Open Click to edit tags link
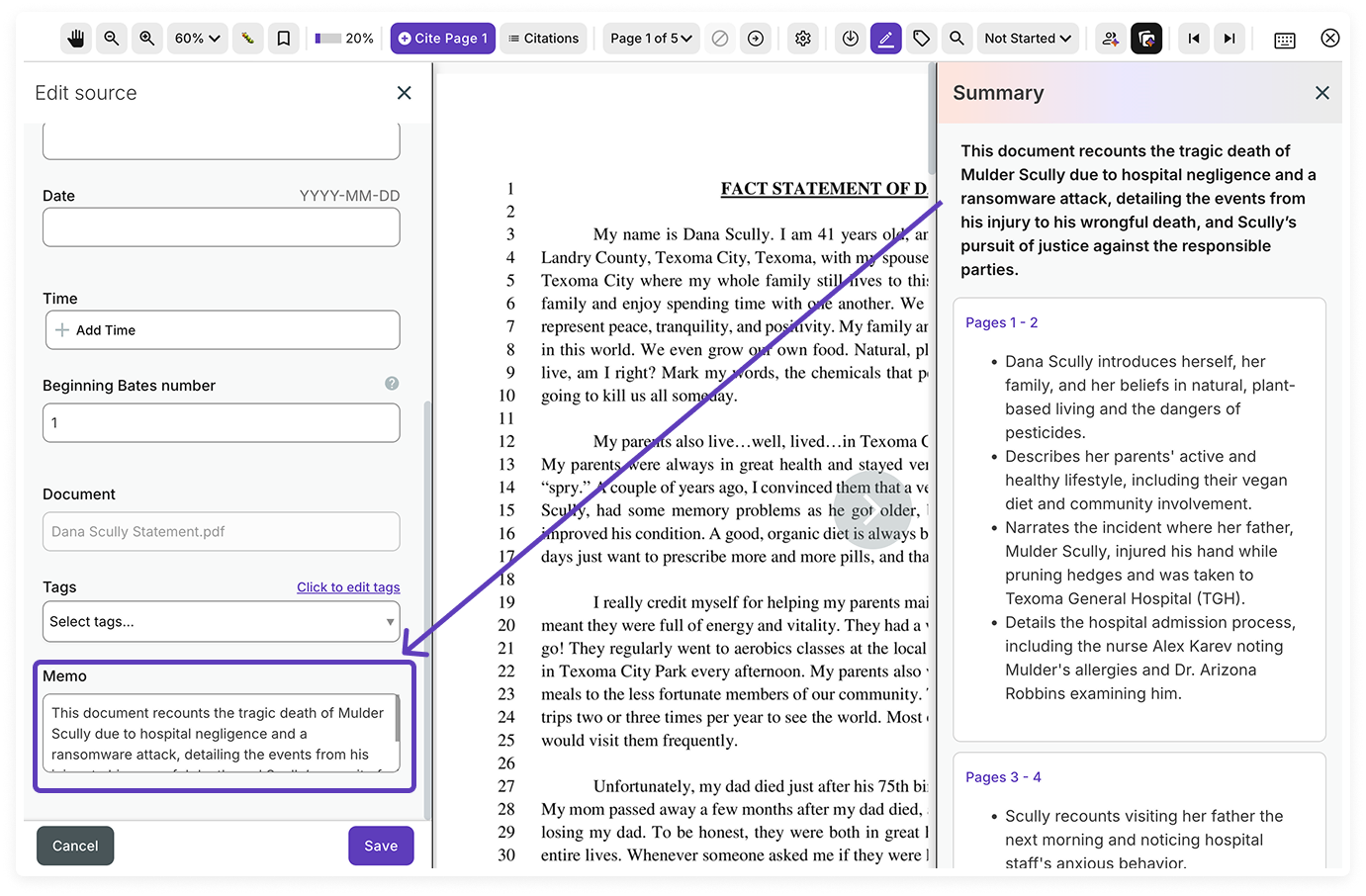Viewport: 1366px width, 896px height. (348, 586)
